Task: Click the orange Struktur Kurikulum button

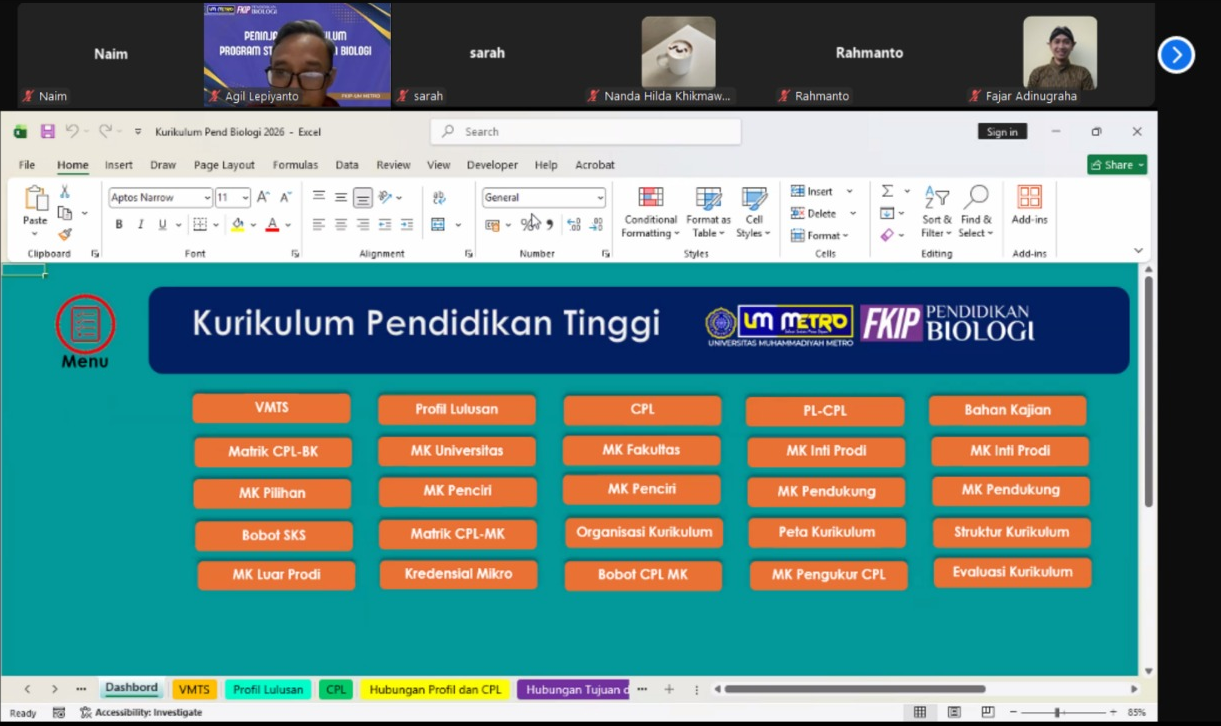Action: click(x=1011, y=532)
